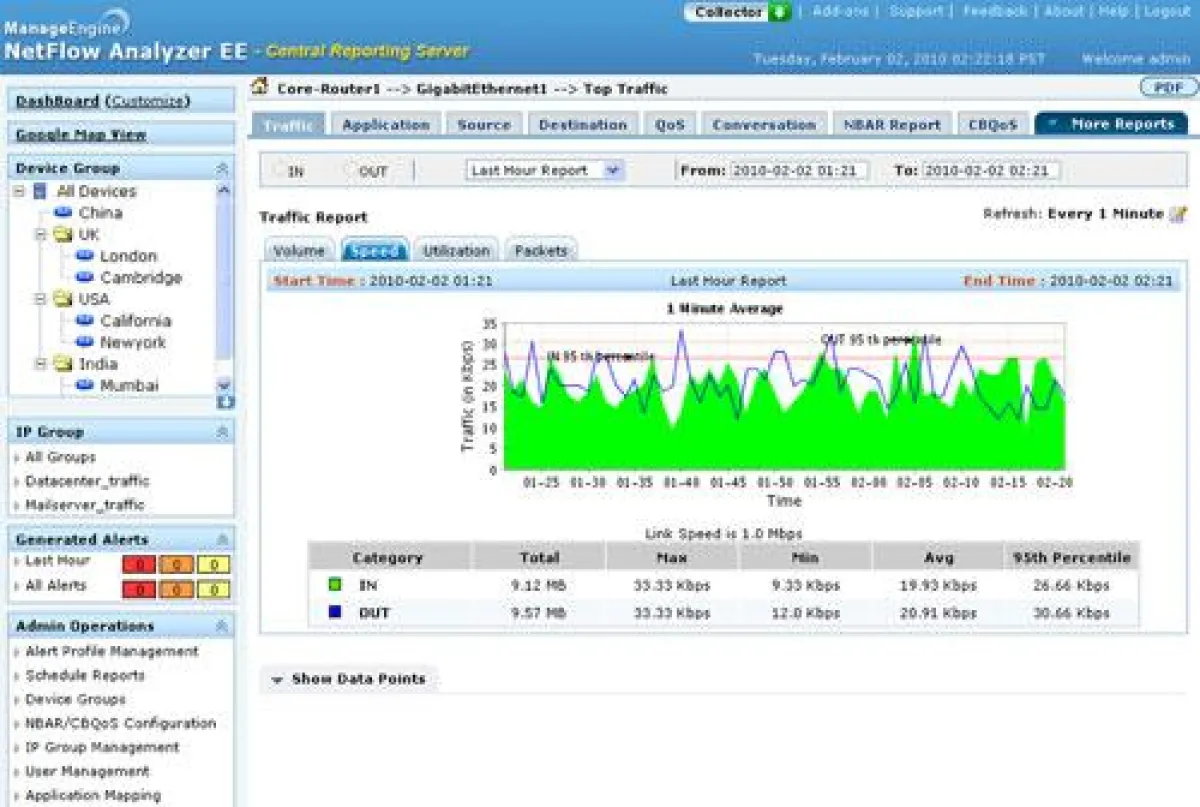
Task: Click the From date input field
Action: pyautogui.click(x=800, y=170)
